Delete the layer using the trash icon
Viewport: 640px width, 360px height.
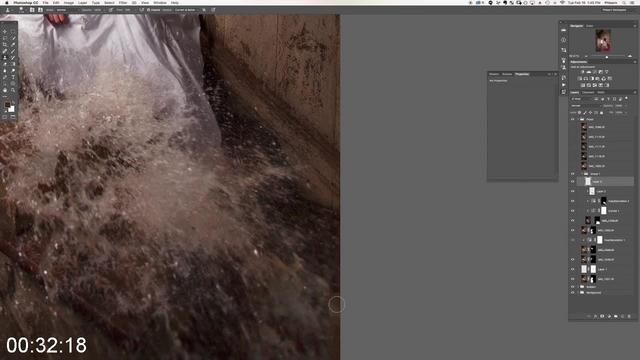pyautogui.click(x=629, y=316)
